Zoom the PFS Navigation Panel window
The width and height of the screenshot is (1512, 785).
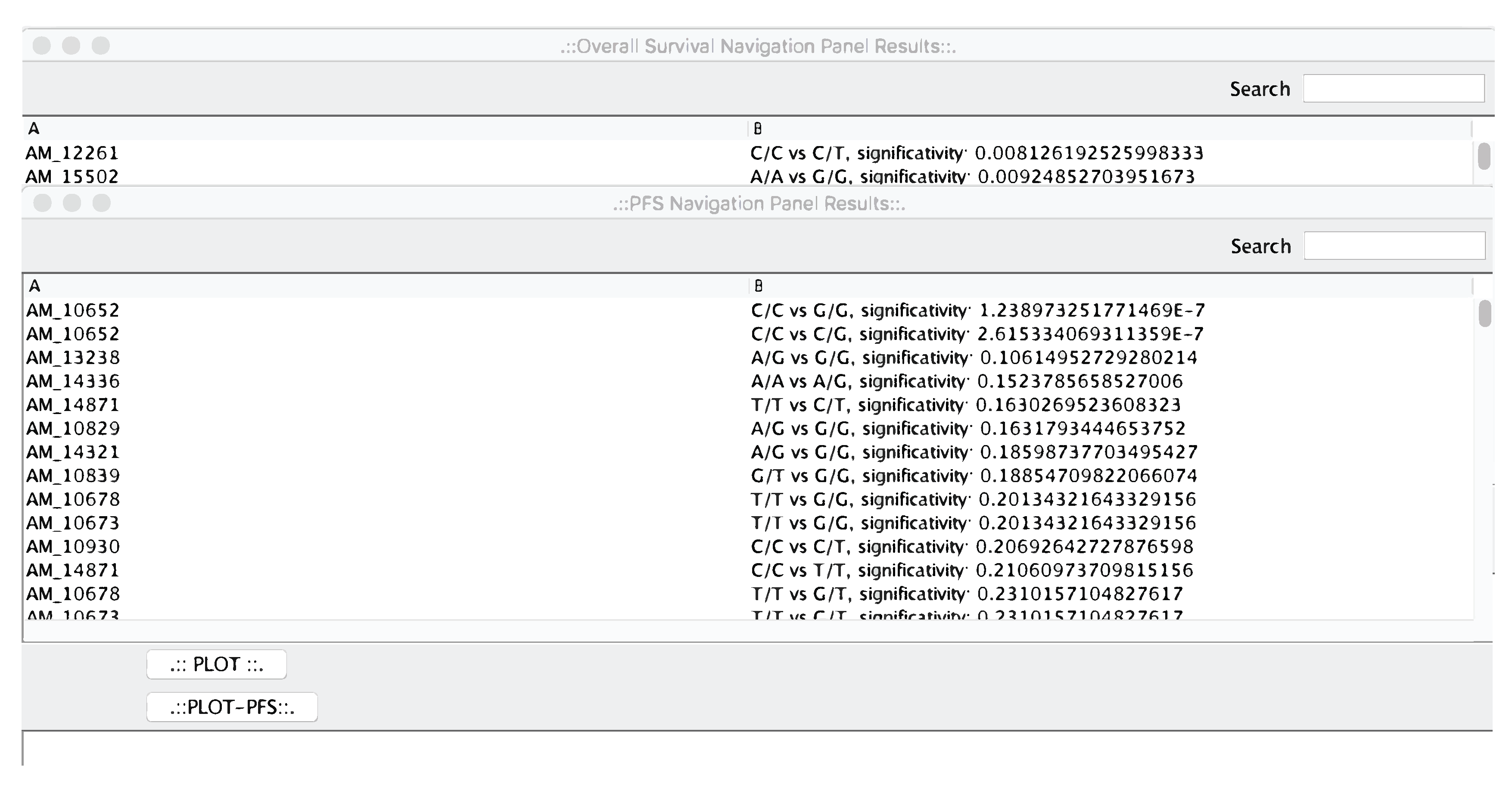(x=102, y=203)
